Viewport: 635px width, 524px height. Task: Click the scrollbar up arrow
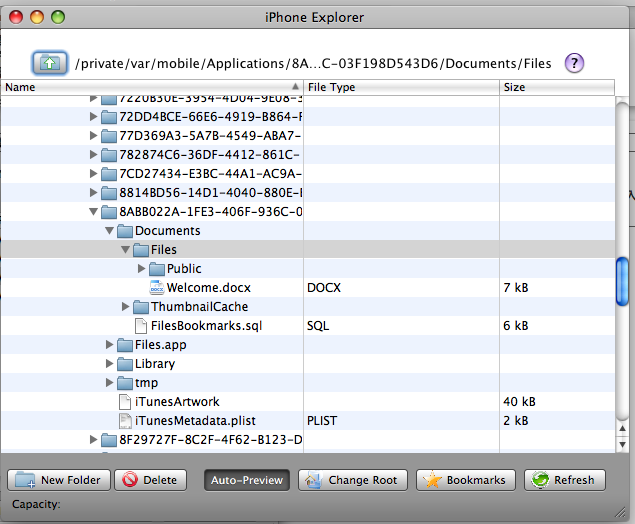click(x=622, y=428)
